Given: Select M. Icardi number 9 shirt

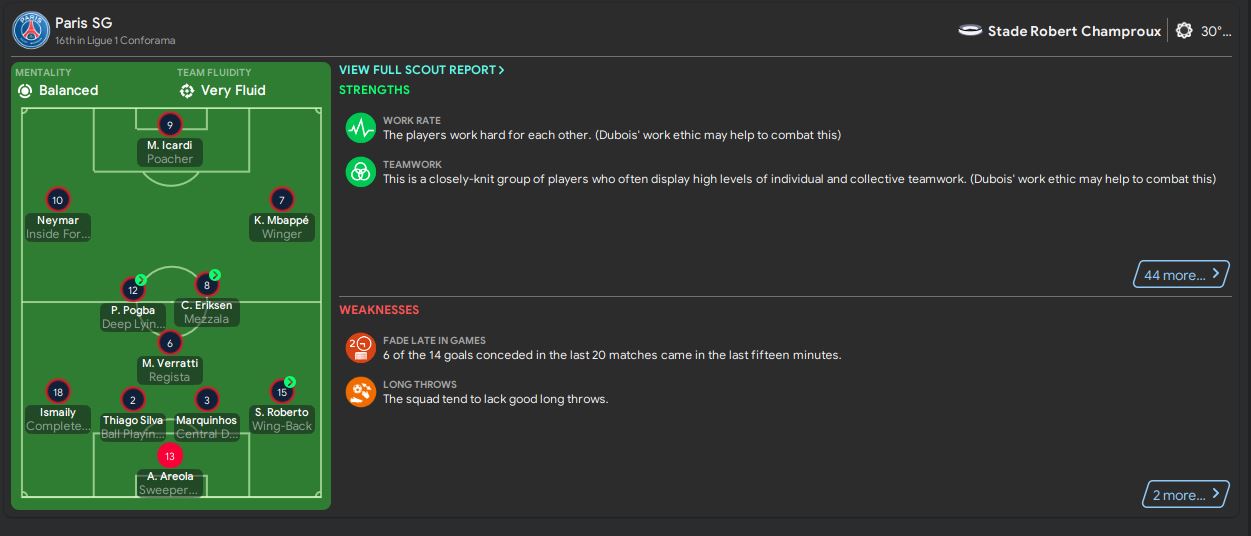Looking at the screenshot, I should (x=170, y=125).
